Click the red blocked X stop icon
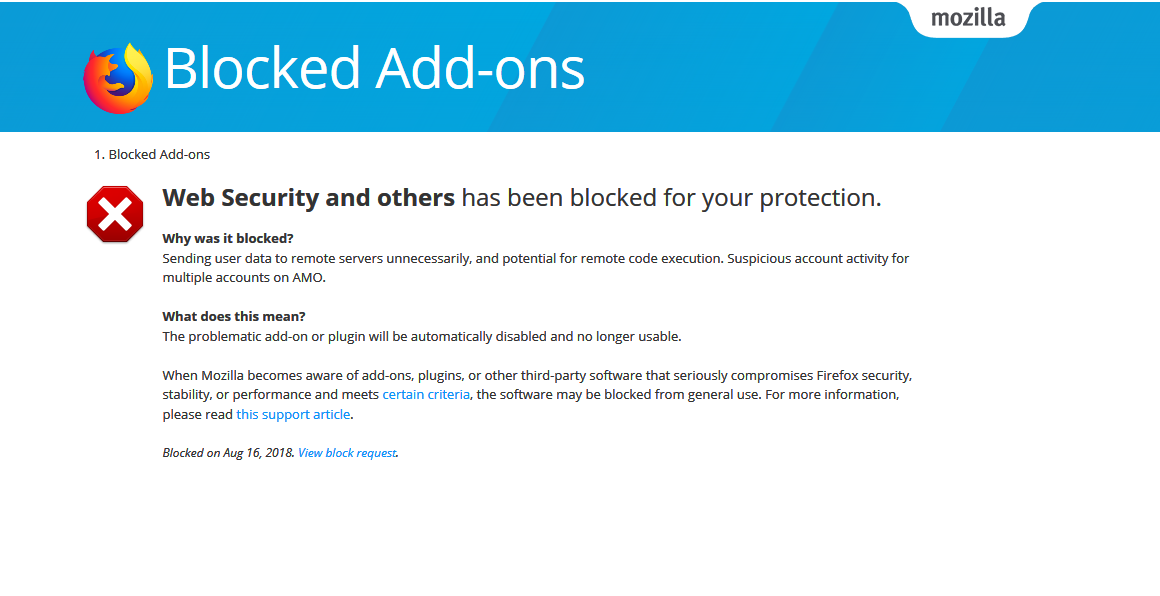 tap(115, 214)
